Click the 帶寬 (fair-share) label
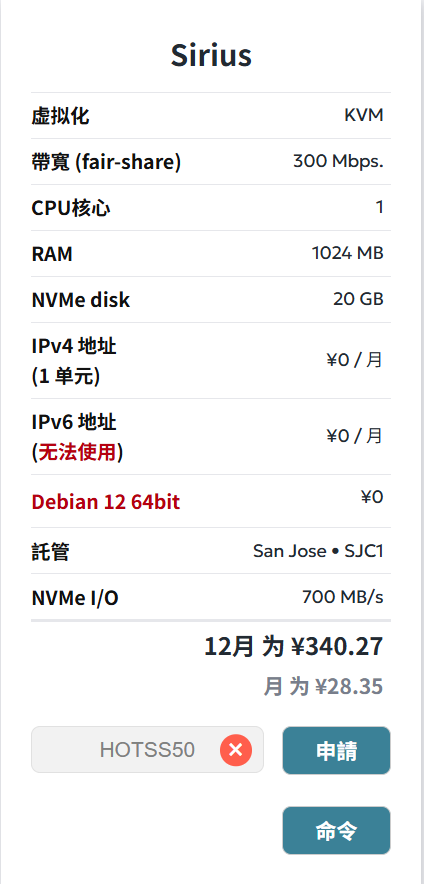The image size is (424, 884). [106, 162]
